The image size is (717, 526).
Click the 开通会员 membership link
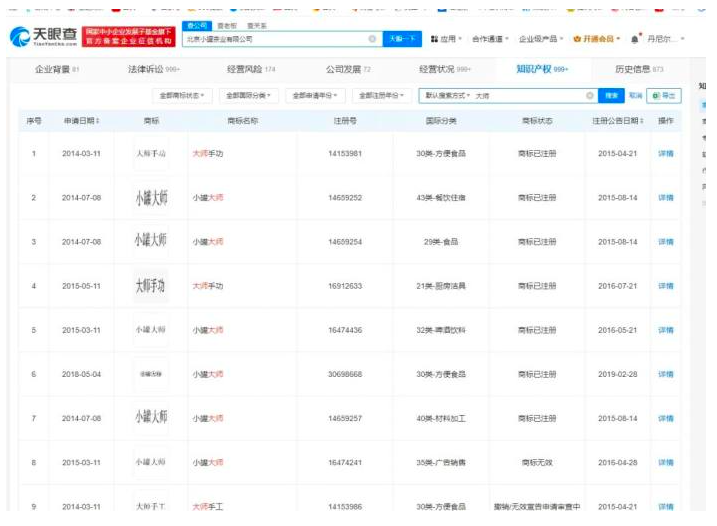point(597,39)
